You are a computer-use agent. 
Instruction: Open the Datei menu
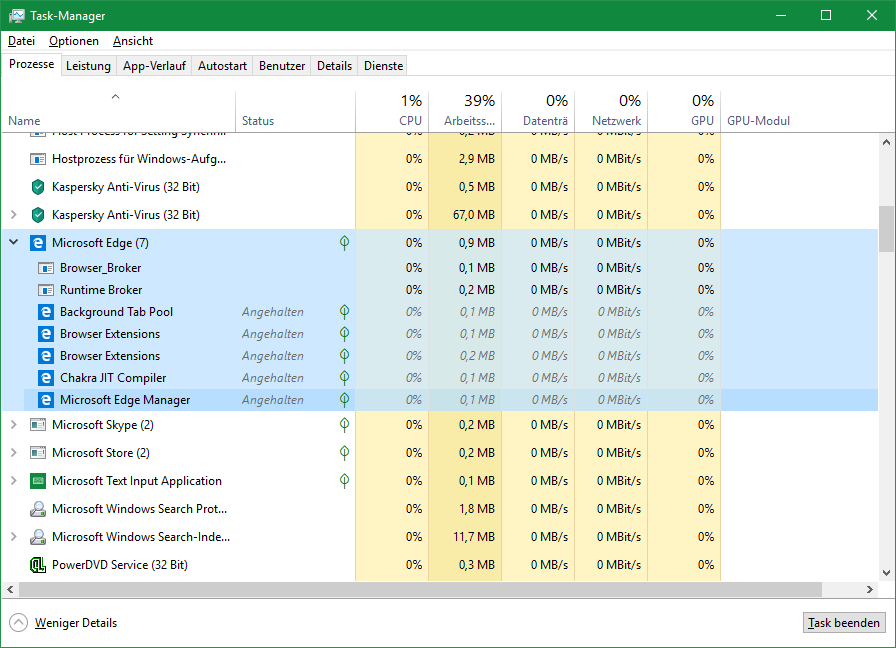click(22, 41)
